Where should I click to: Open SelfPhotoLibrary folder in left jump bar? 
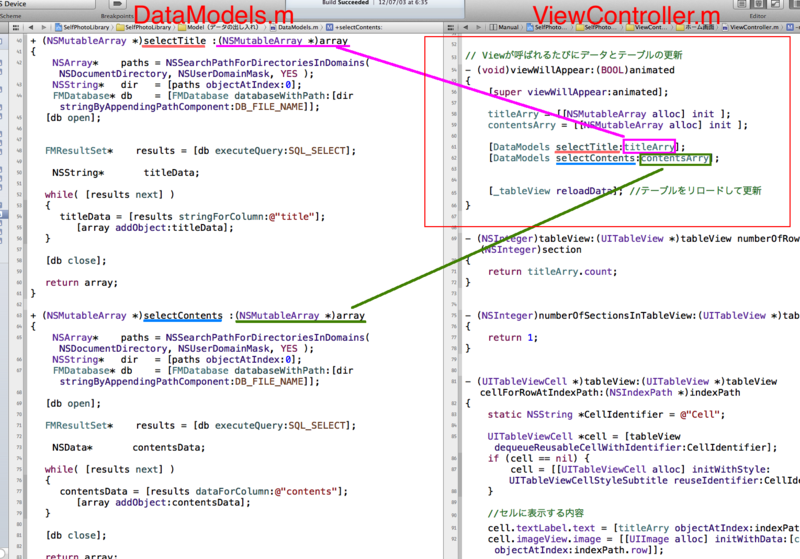coord(145,27)
